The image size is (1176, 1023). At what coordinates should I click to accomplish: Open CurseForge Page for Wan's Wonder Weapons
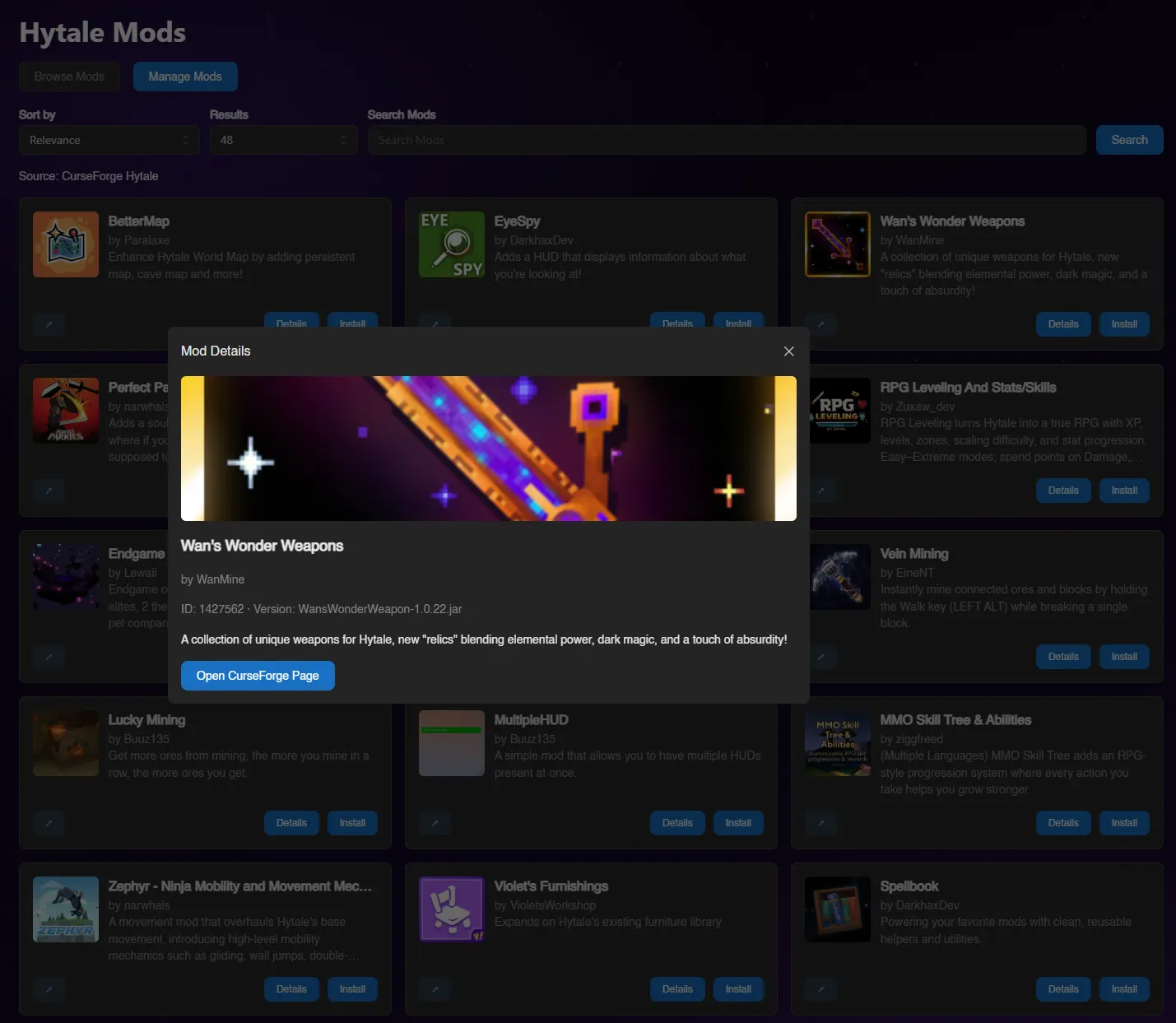(x=258, y=676)
